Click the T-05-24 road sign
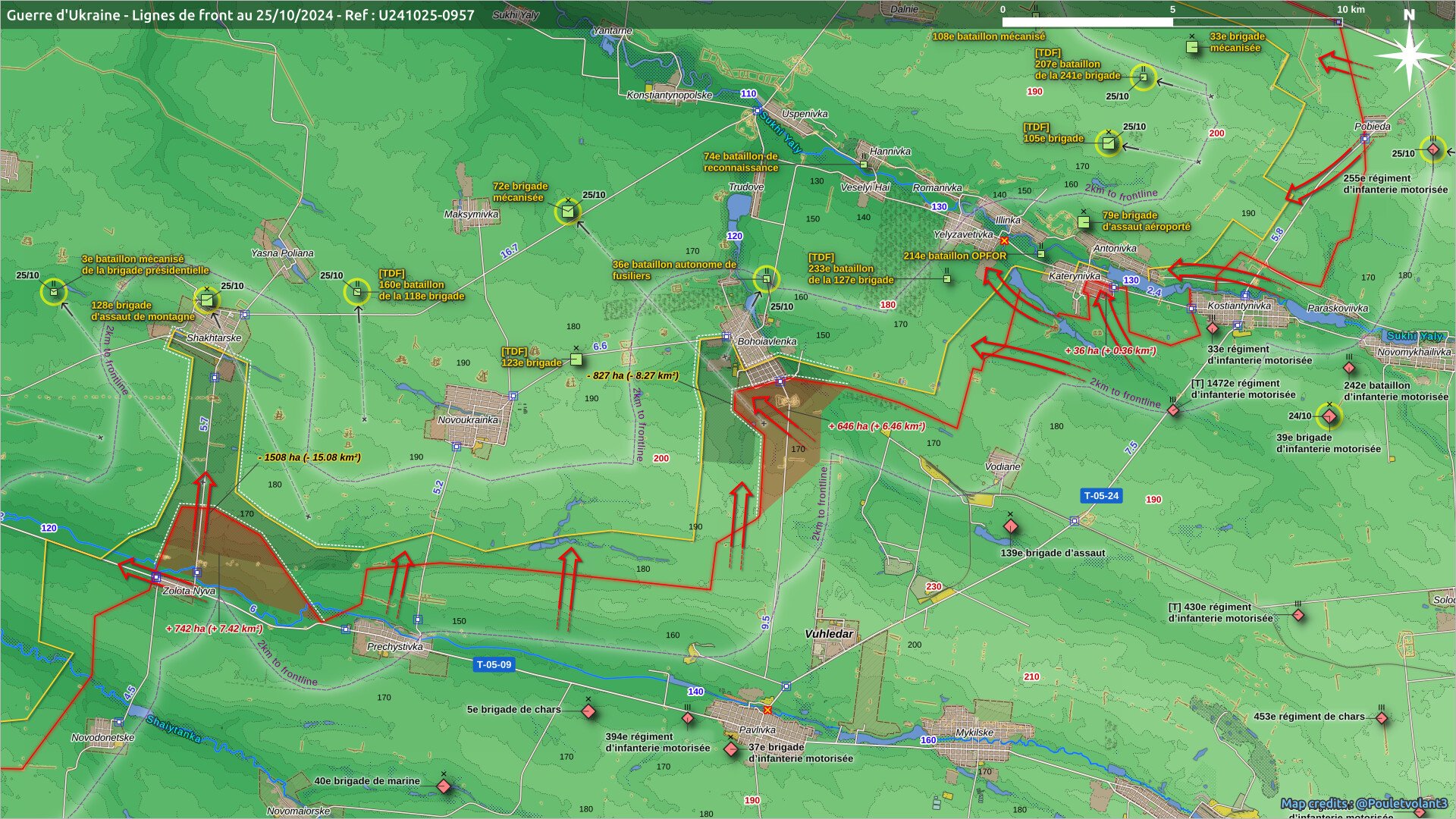The image size is (1456, 819). pos(1101,496)
